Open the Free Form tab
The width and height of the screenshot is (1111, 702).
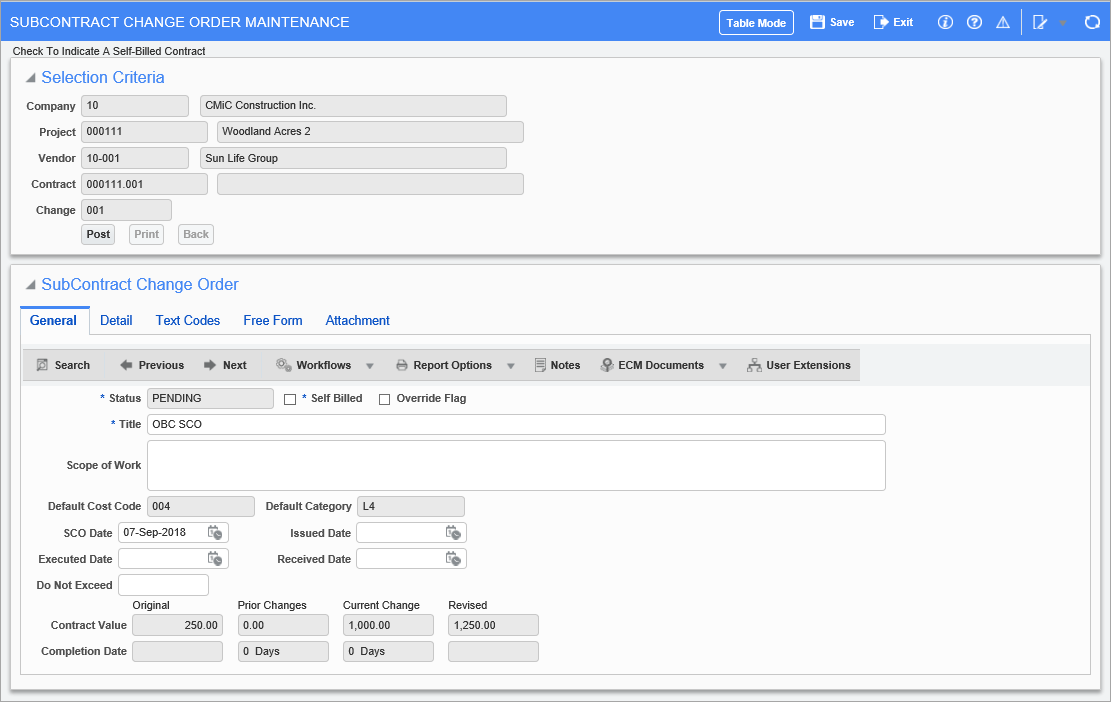273,320
